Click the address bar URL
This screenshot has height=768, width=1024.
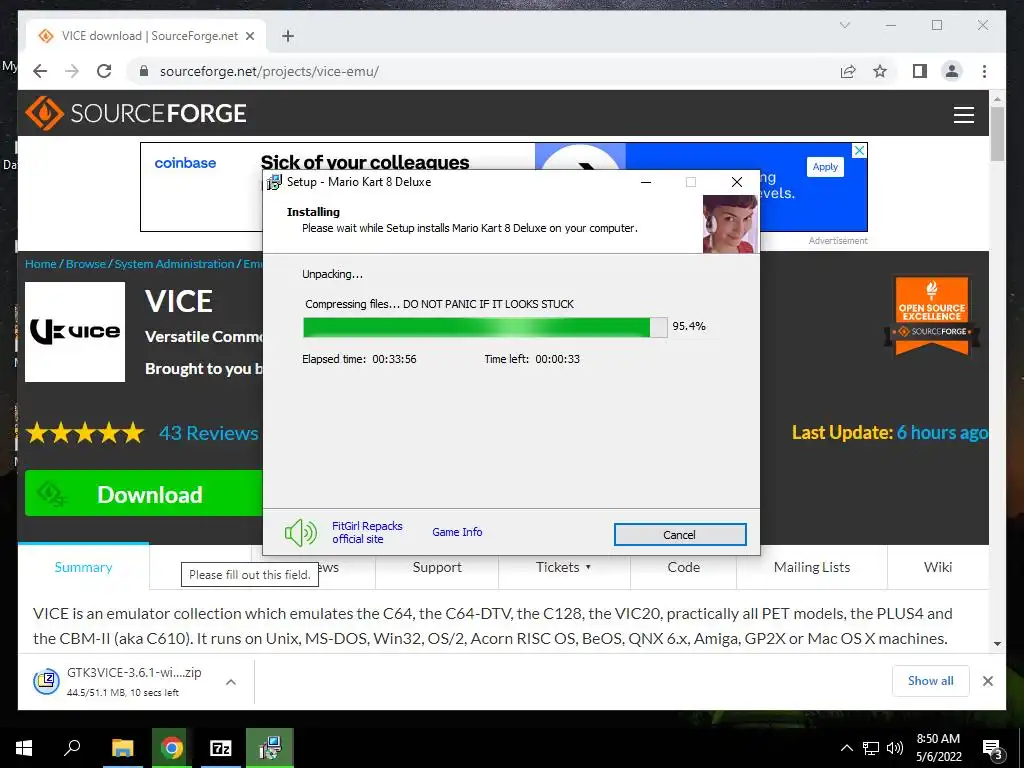269,71
